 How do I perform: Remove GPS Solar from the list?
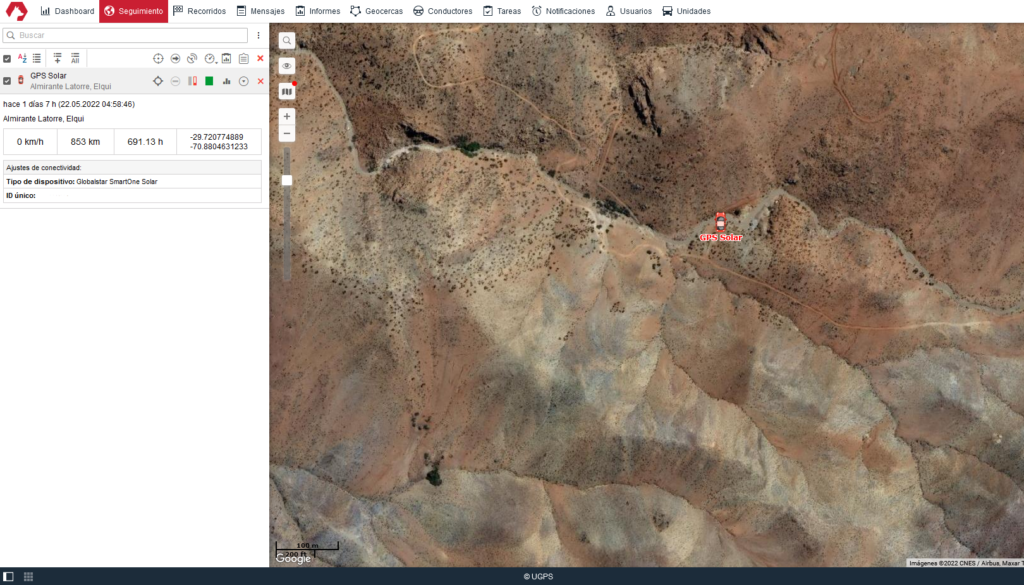click(260, 81)
